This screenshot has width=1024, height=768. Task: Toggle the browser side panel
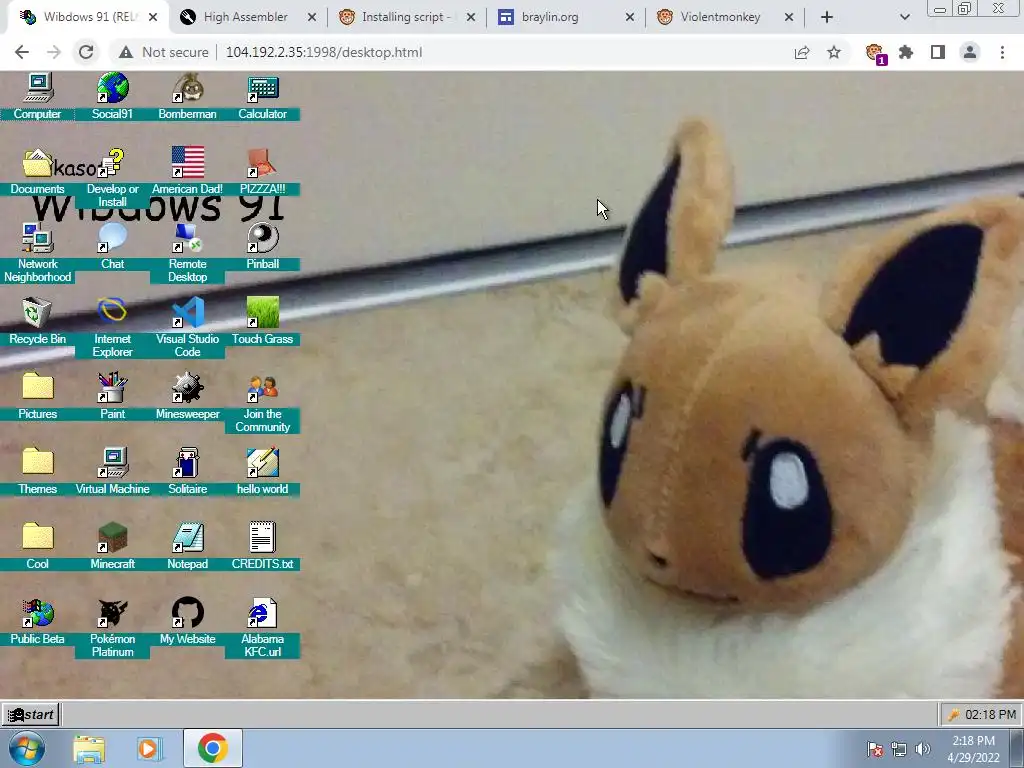pos(938,52)
